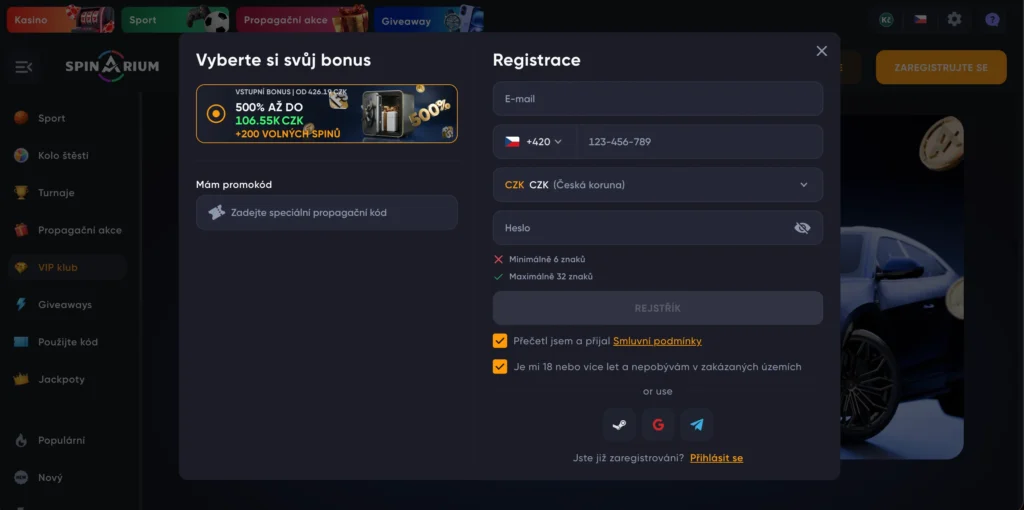1024x510 pixels.
Task: Open the +420 phone country code dropdown
Action: pyautogui.click(x=534, y=142)
